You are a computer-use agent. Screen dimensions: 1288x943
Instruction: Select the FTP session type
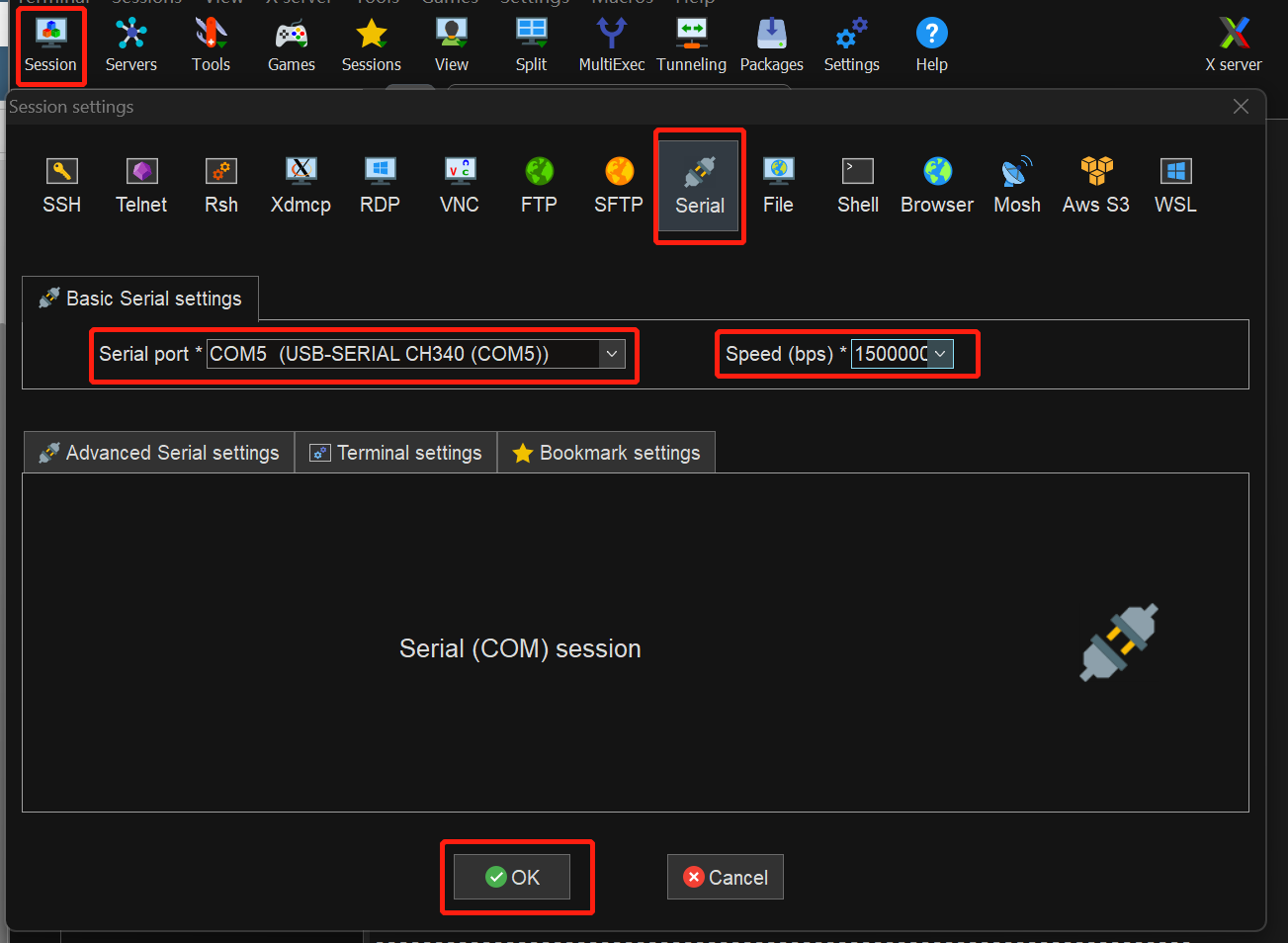(x=540, y=186)
